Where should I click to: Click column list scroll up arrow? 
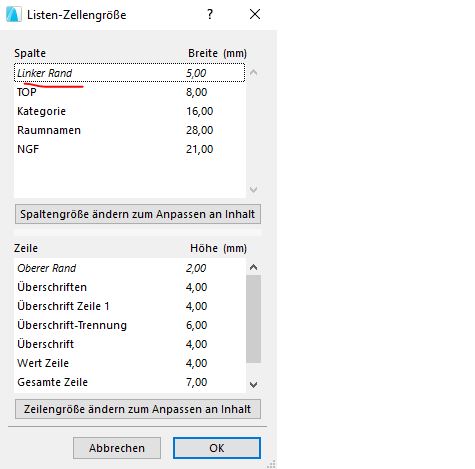[x=253, y=72]
